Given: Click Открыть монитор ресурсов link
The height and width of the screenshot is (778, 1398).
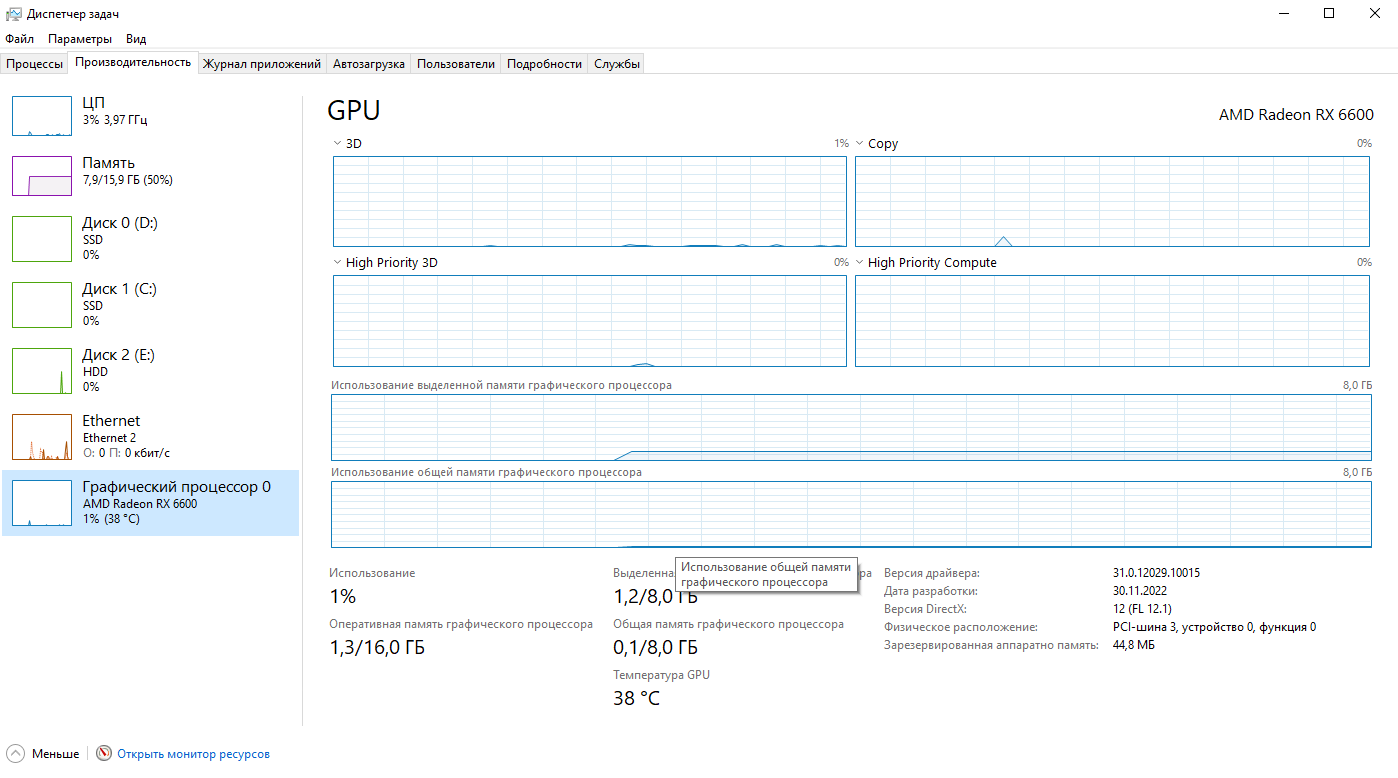Looking at the screenshot, I should click(193, 754).
